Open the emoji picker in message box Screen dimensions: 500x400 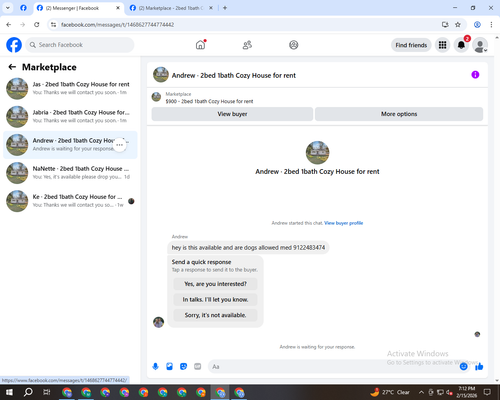pyautogui.click(x=463, y=367)
